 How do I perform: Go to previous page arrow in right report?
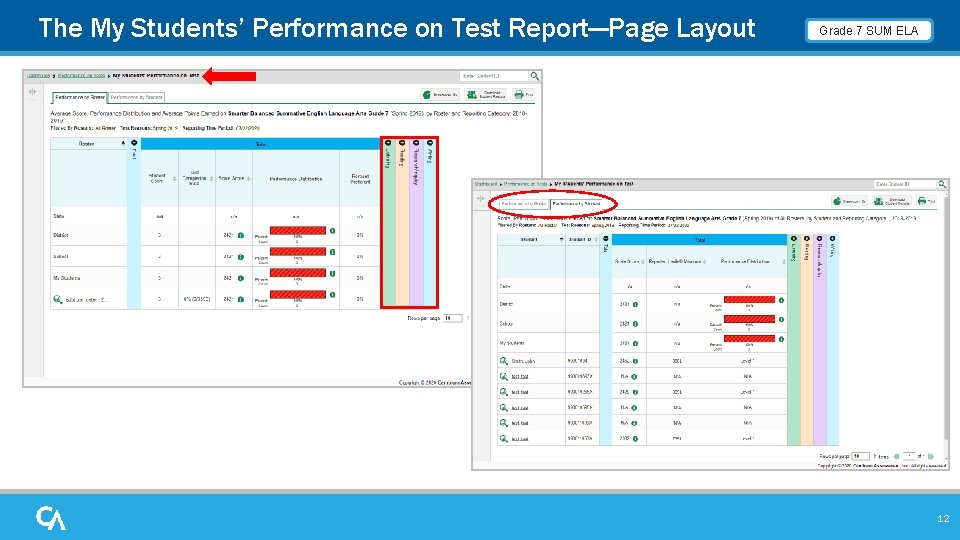point(896,456)
